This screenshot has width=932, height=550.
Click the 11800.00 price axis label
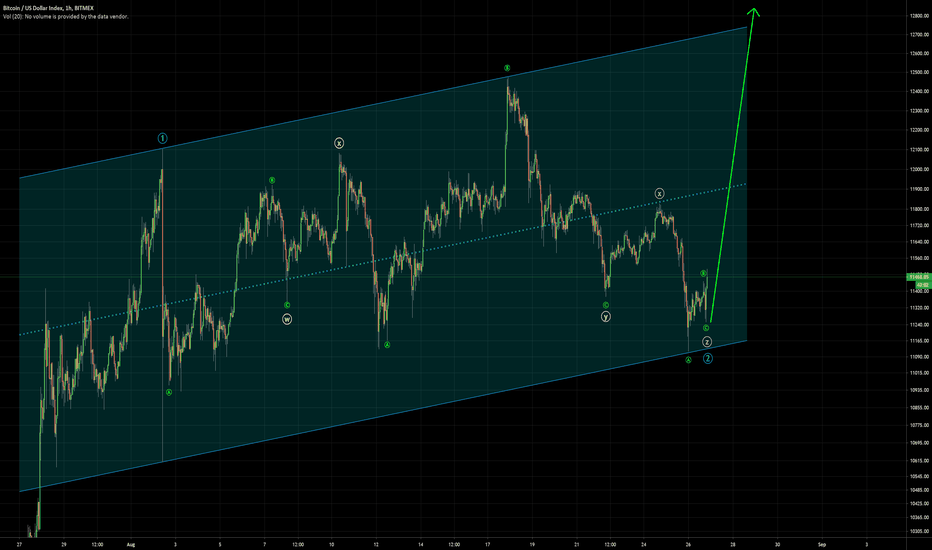point(919,209)
